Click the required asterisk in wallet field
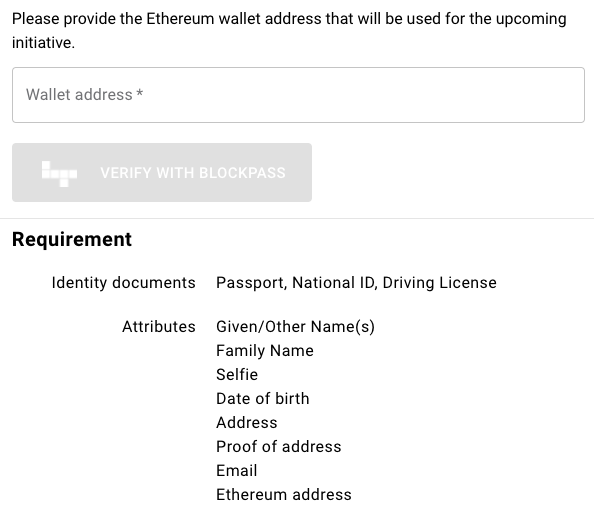 [140, 93]
